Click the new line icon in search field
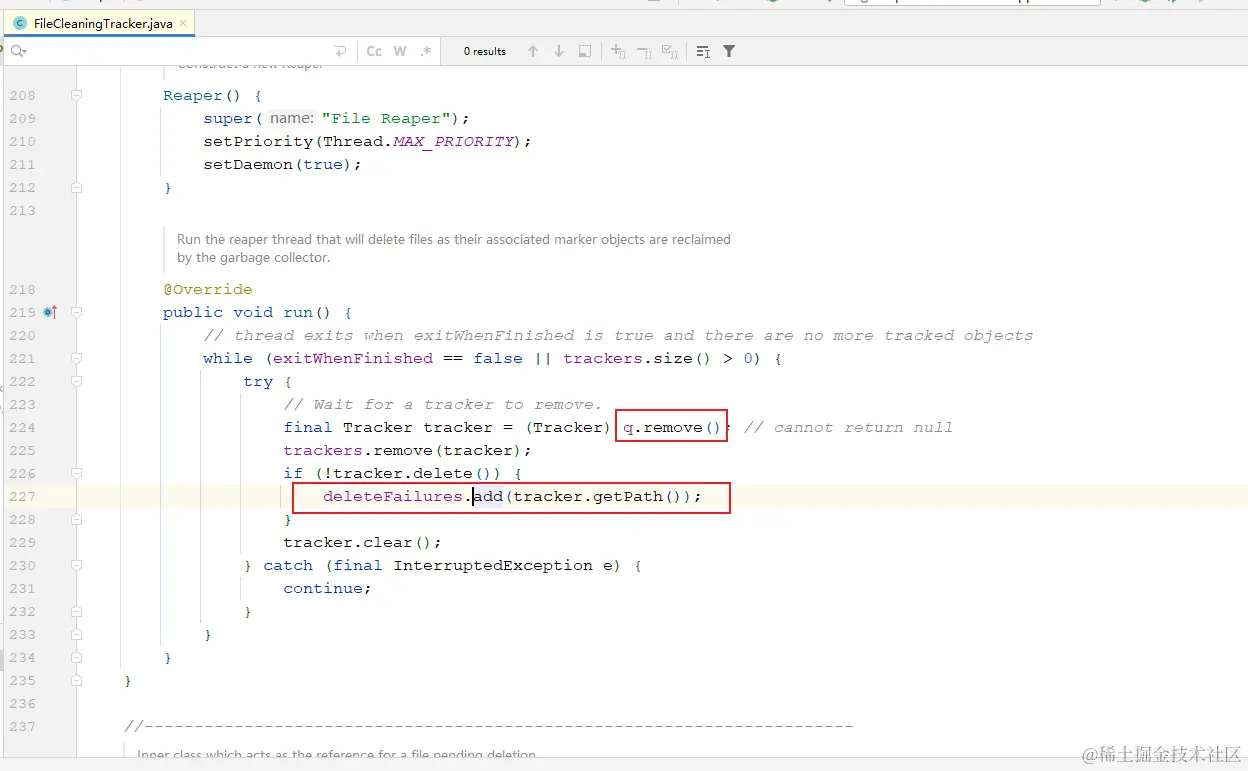1248x771 pixels. tap(340, 51)
